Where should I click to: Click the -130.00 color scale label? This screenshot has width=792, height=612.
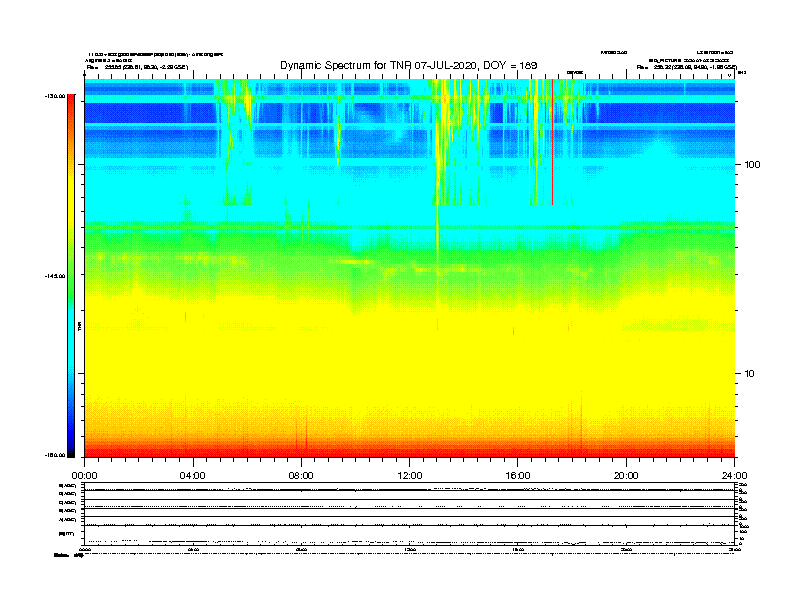(55, 96)
